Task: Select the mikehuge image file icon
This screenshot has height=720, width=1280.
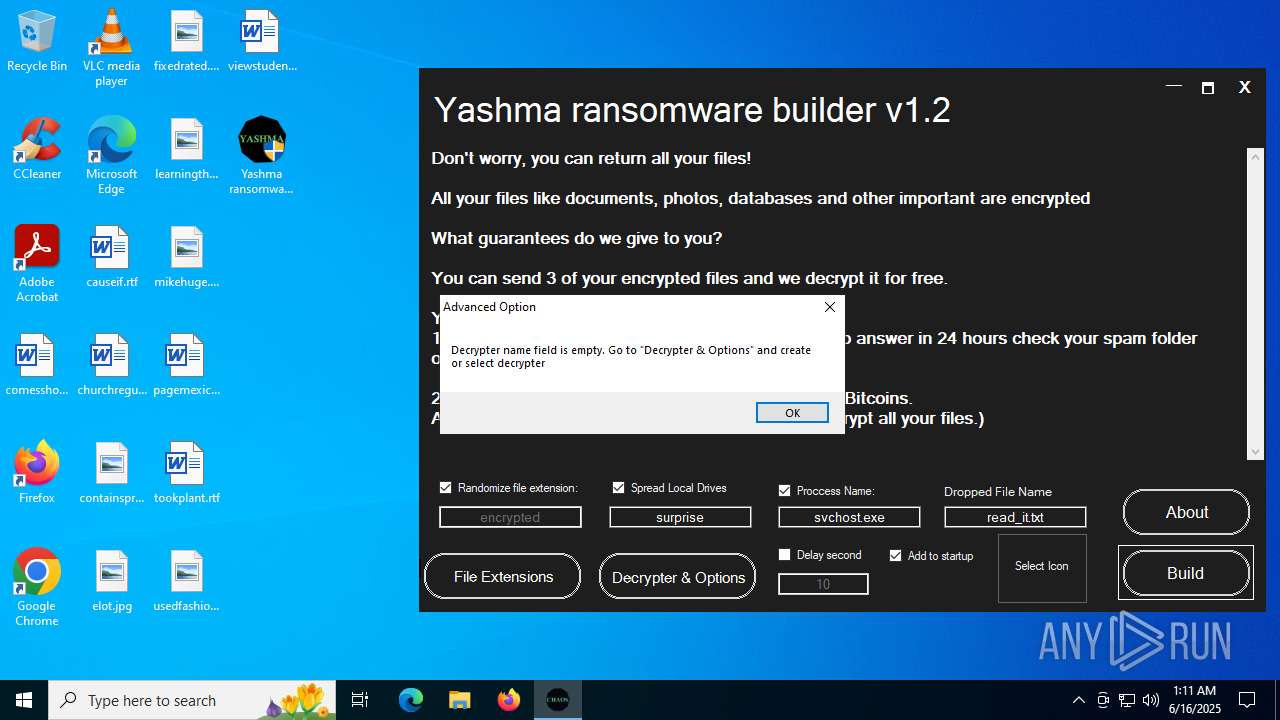Action: click(x=186, y=257)
